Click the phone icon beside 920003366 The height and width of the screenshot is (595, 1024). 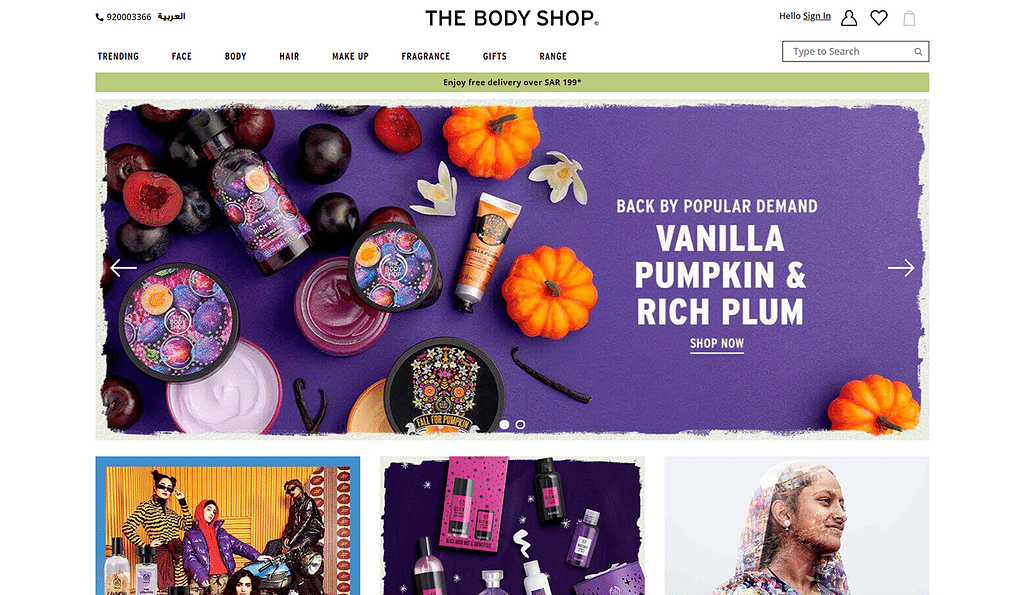point(99,17)
